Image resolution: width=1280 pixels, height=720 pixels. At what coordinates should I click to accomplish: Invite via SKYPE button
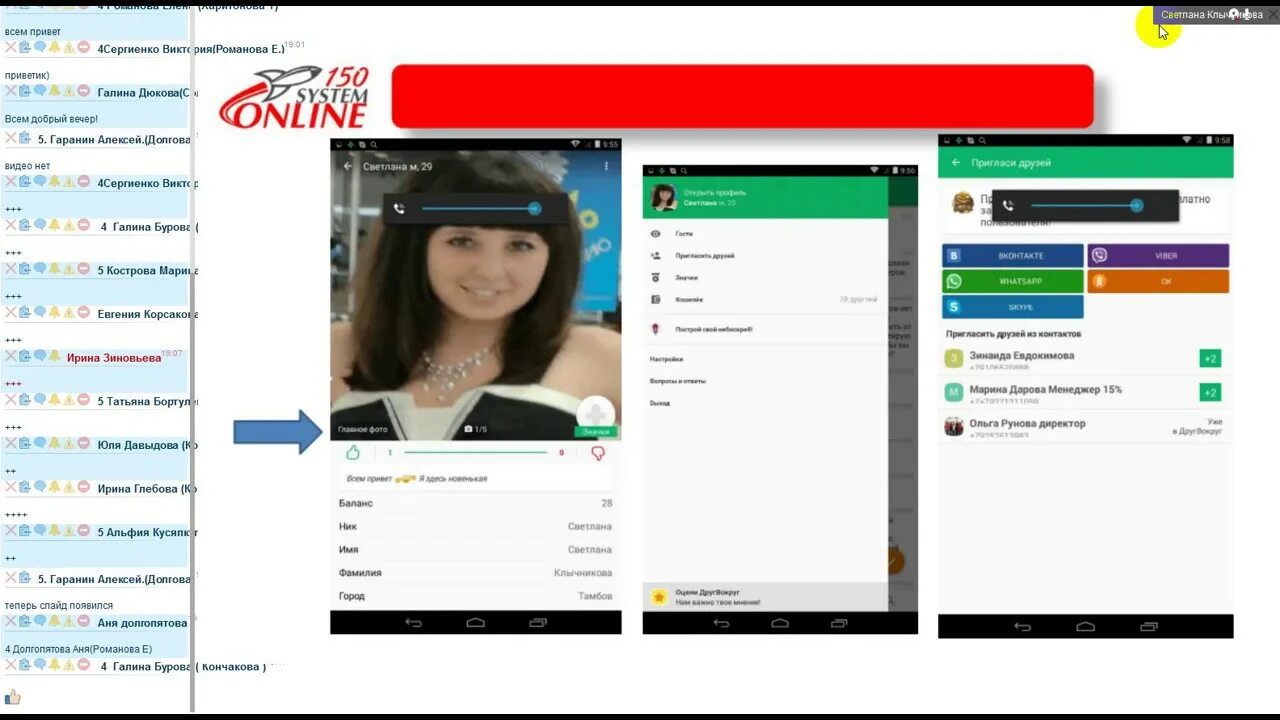coord(1013,307)
